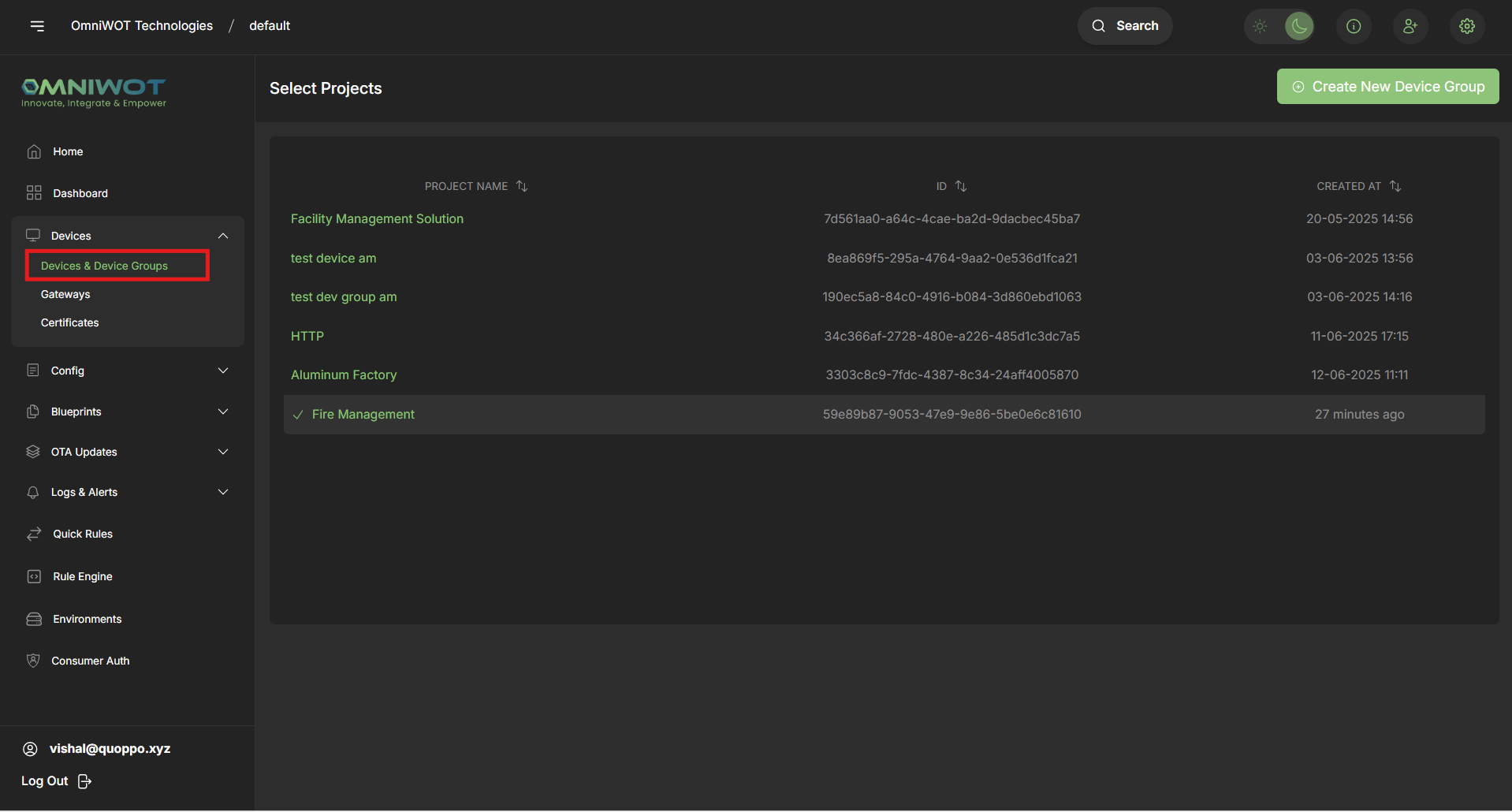Expand the Config section
The image size is (1512, 812).
(x=223, y=371)
